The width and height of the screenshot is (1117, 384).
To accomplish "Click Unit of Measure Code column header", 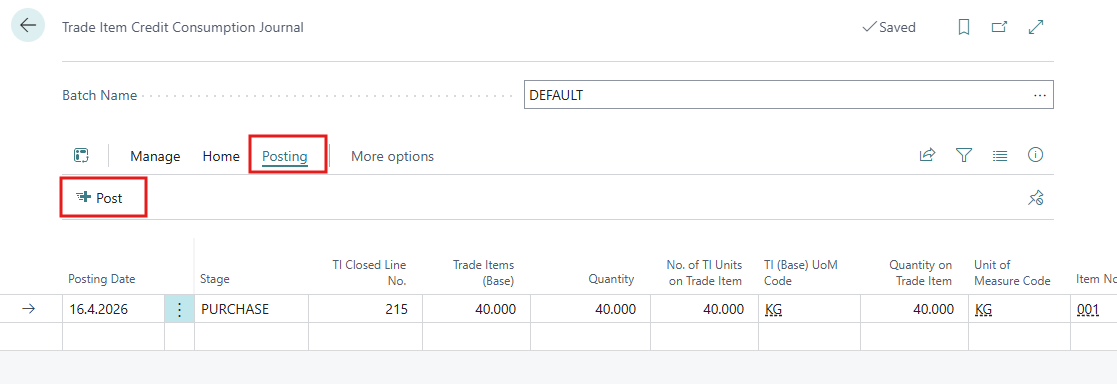I will pyautogui.click(x=1012, y=273).
